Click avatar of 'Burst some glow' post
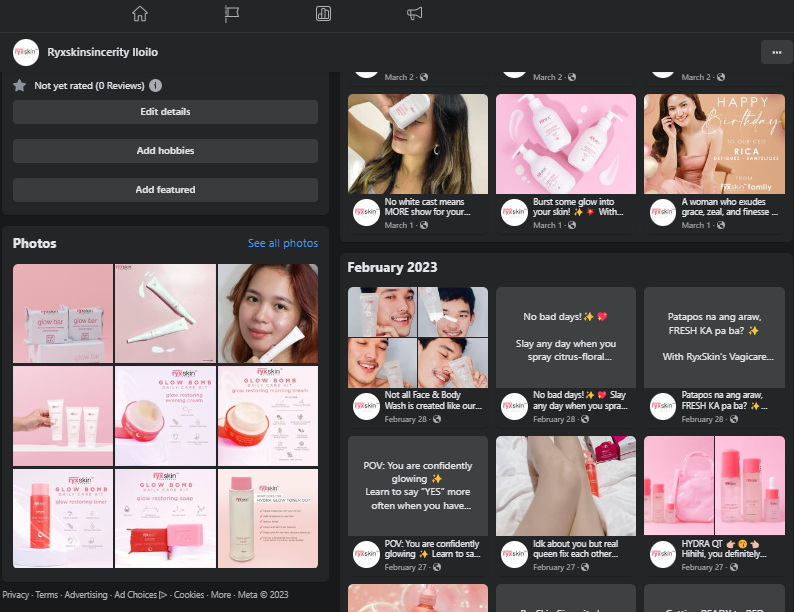Image resolution: width=794 pixels, height=612 pixels. point(514,212)
